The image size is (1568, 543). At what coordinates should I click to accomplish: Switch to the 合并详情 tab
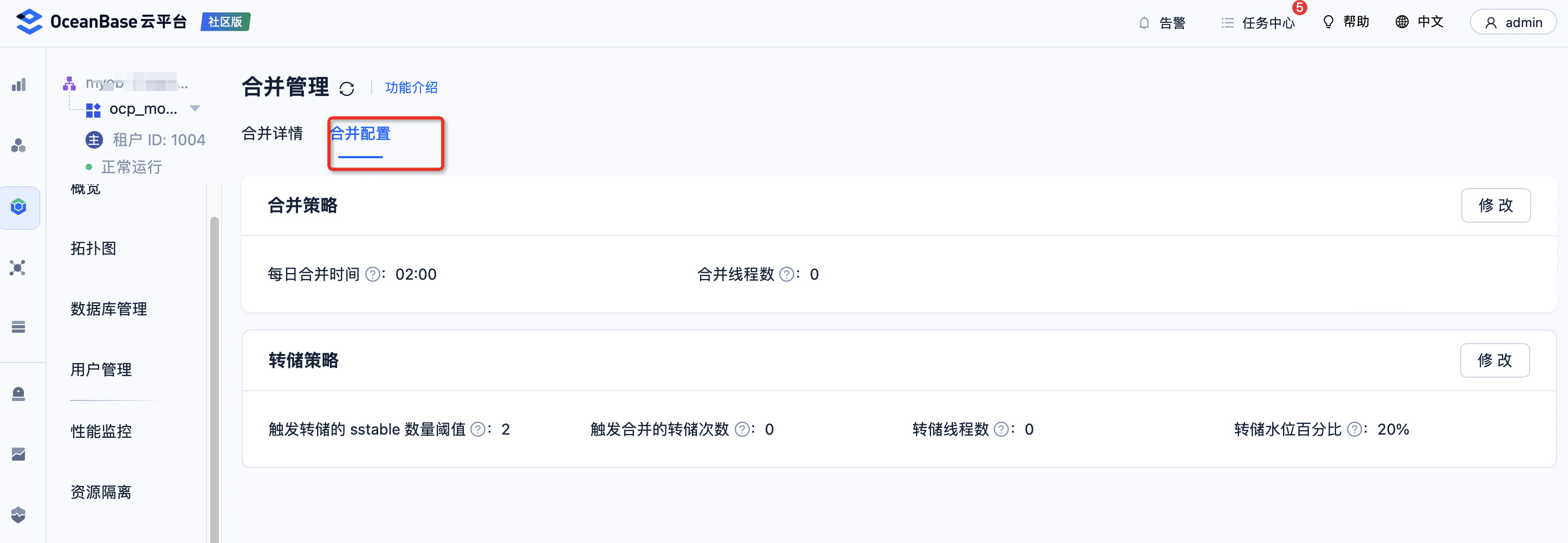(x=272, y=133)
